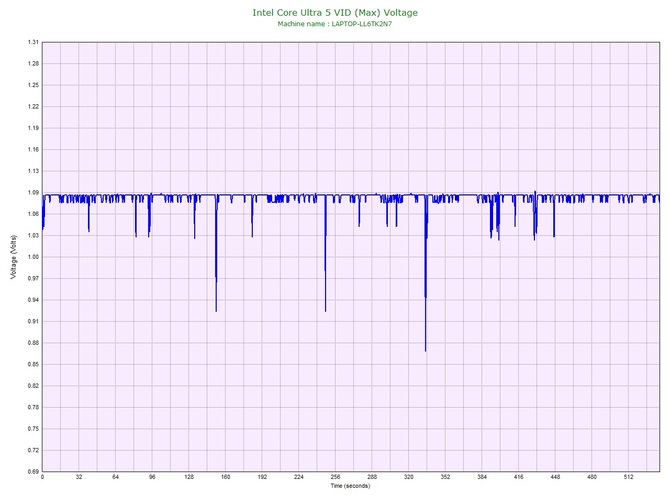The width and height of the screenshot is (670, 503).
Task: Click the 0 tick on the time axis
Action: (42, 478)
